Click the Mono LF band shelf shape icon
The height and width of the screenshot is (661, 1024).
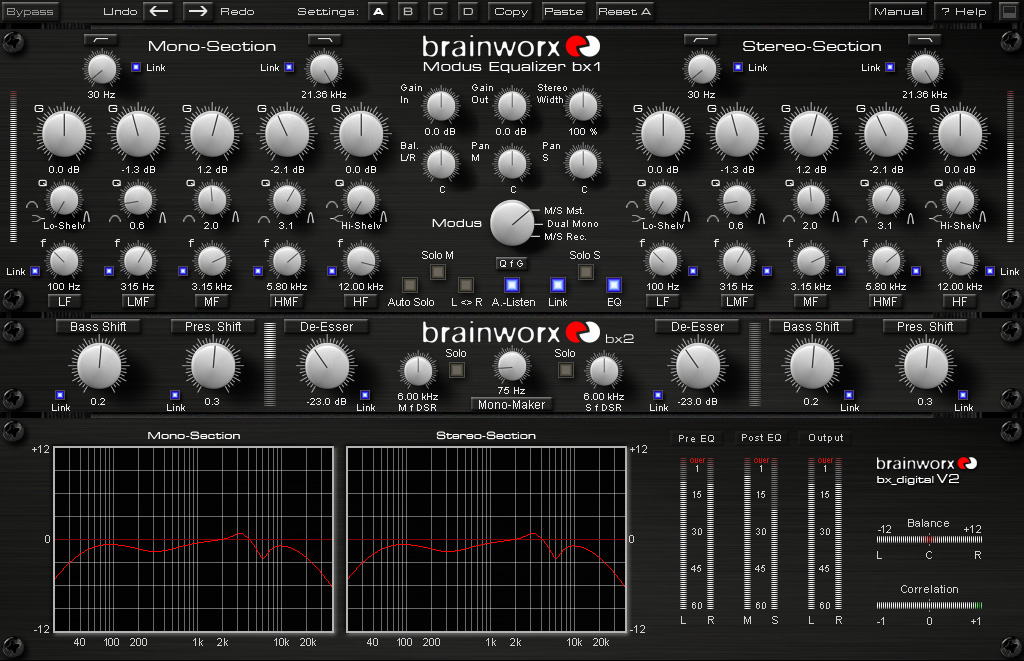pyautogui.click(x=37, y=217)
